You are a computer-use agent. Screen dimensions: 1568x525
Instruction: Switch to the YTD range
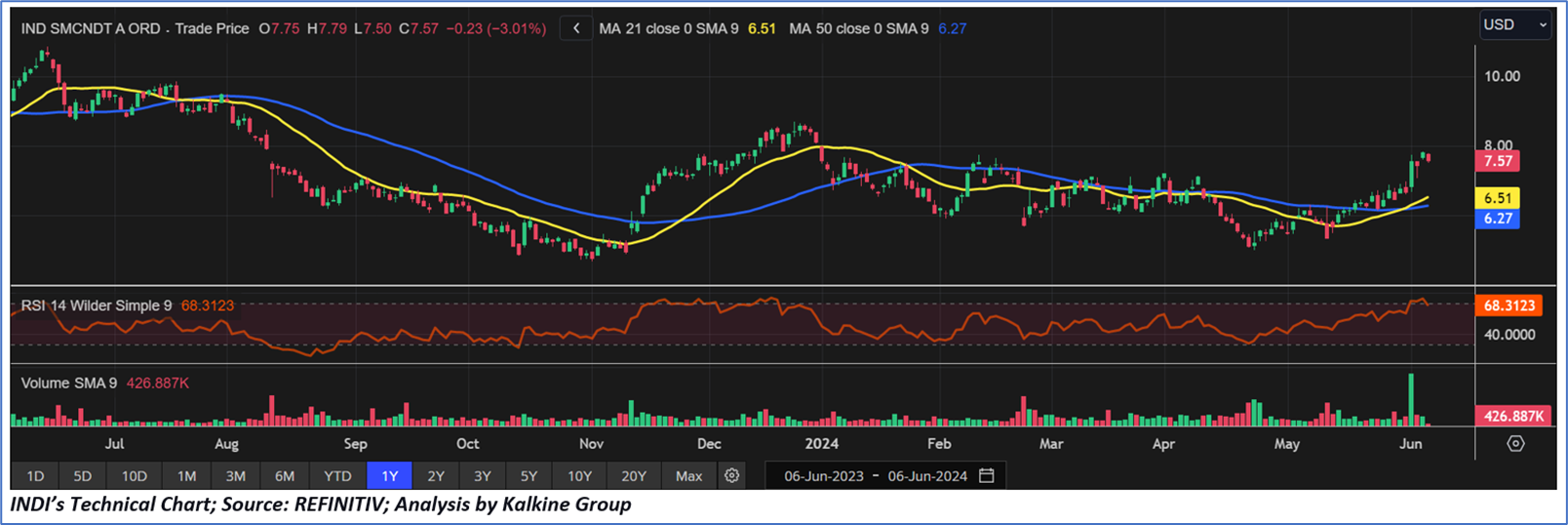coord(337,475)
